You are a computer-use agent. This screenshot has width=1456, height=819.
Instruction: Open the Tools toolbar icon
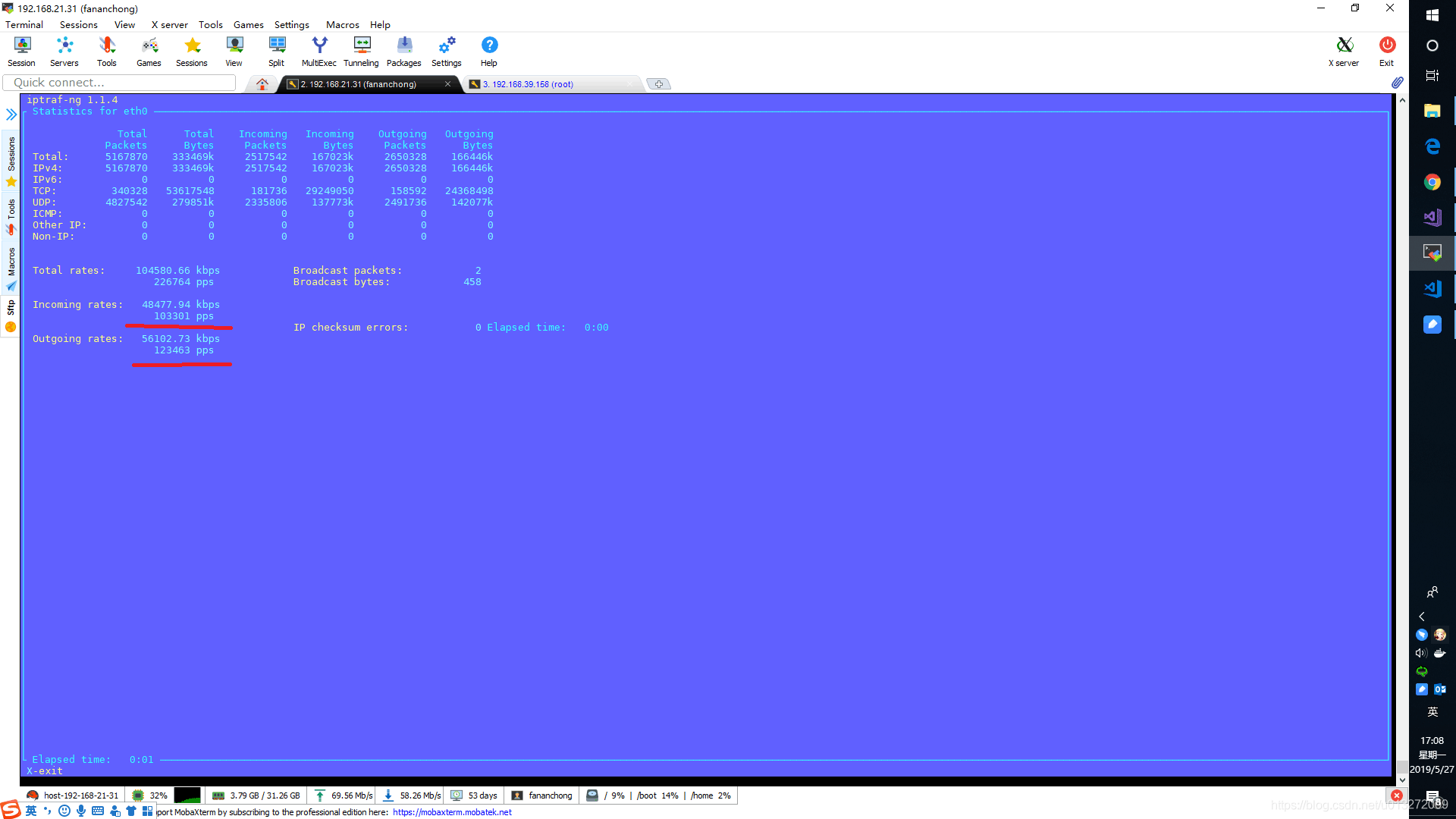point(107,52)
